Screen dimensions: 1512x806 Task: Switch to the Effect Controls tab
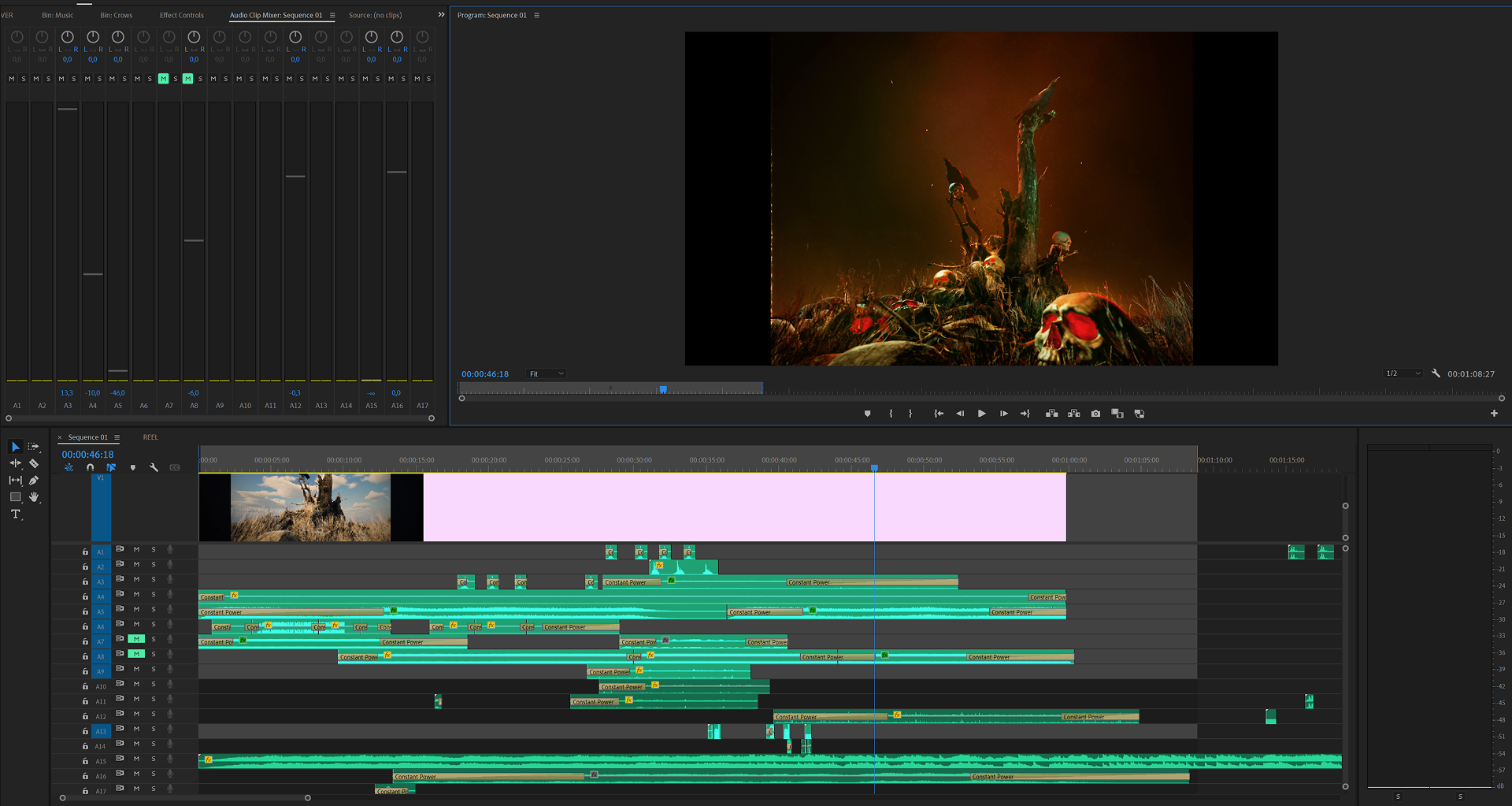click(181, 15)
